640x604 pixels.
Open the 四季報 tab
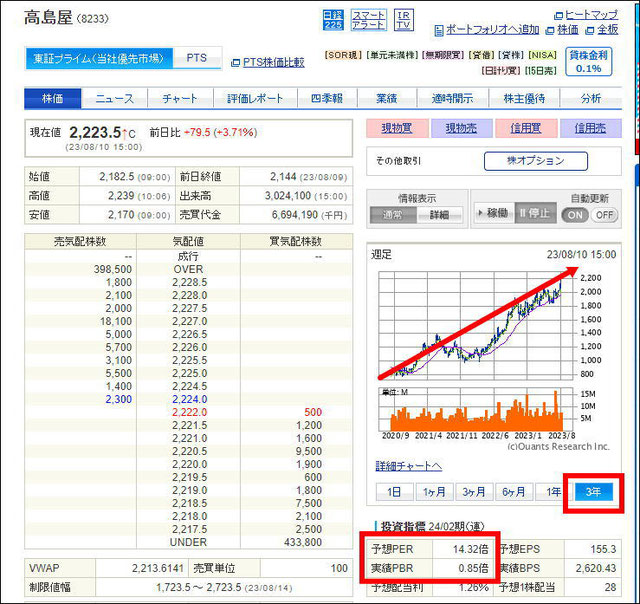[x=327, y=98]
